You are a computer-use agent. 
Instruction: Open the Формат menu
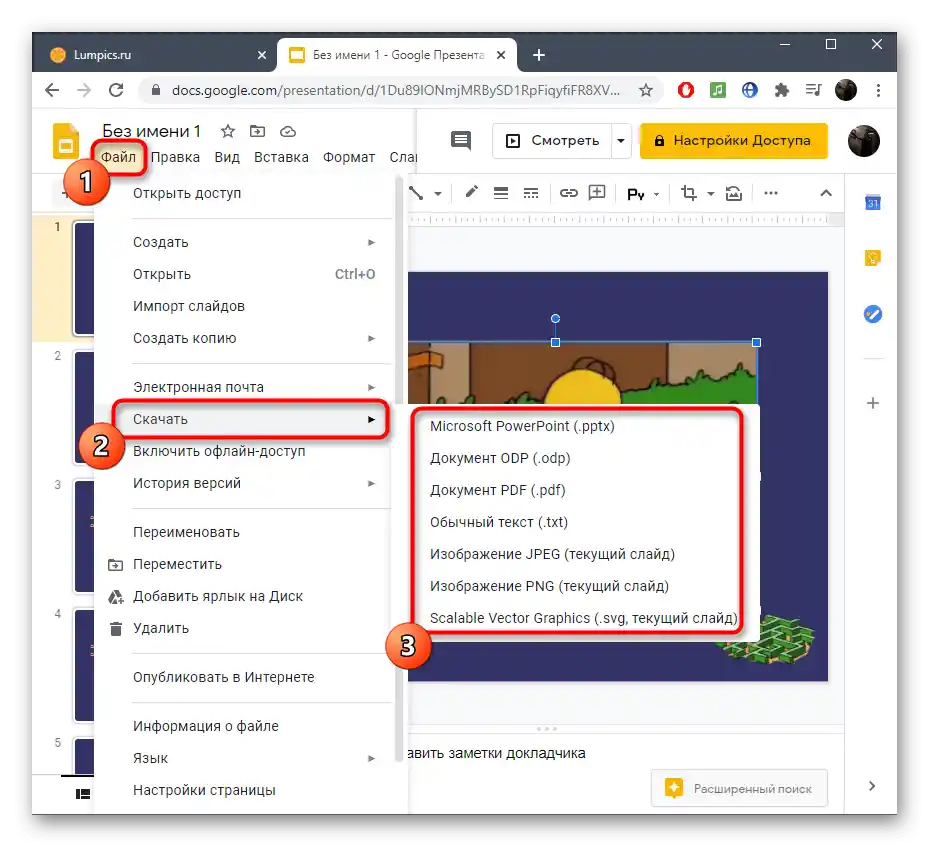click(x=349, y=157)
